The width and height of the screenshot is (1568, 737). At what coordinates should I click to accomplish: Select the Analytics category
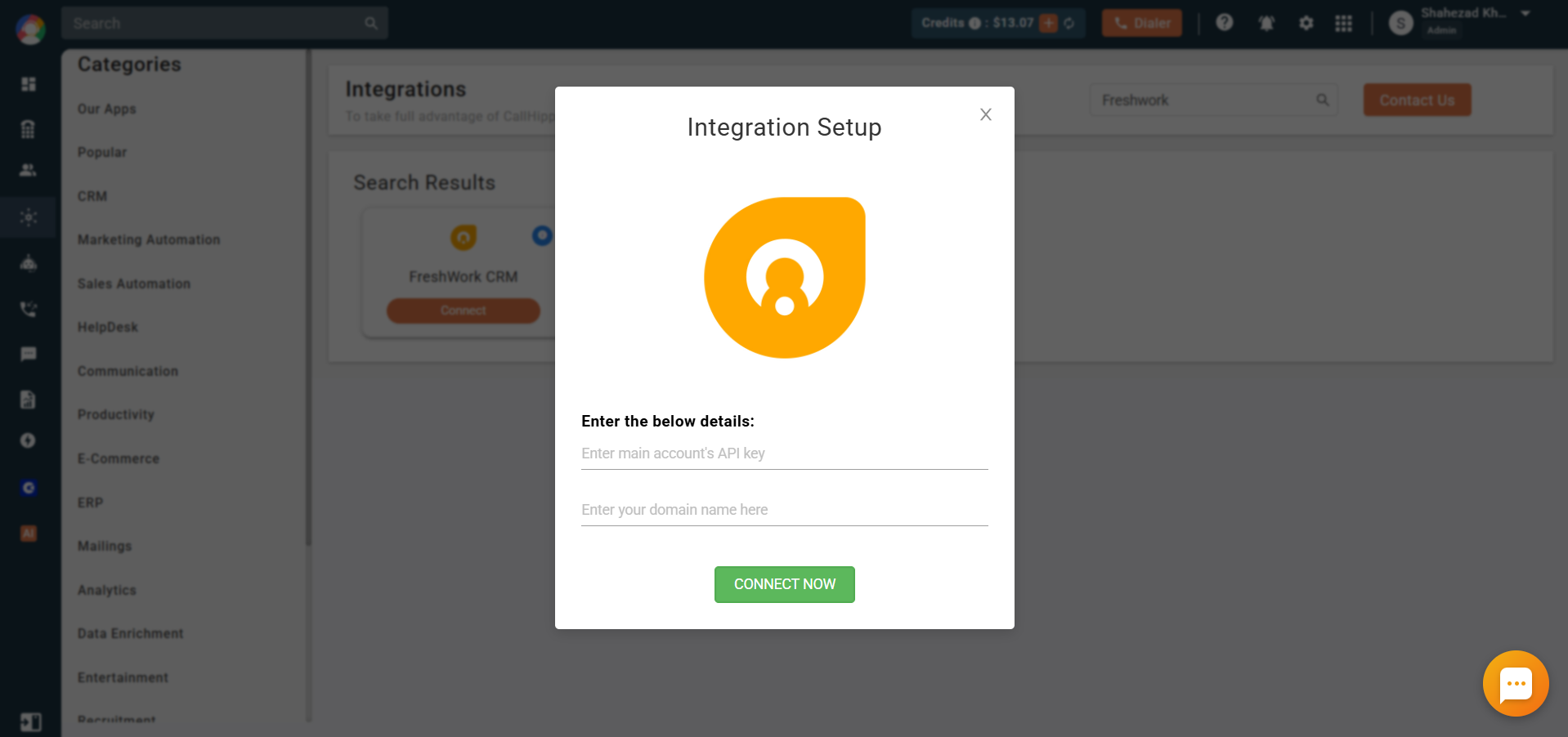pos(107,590)
